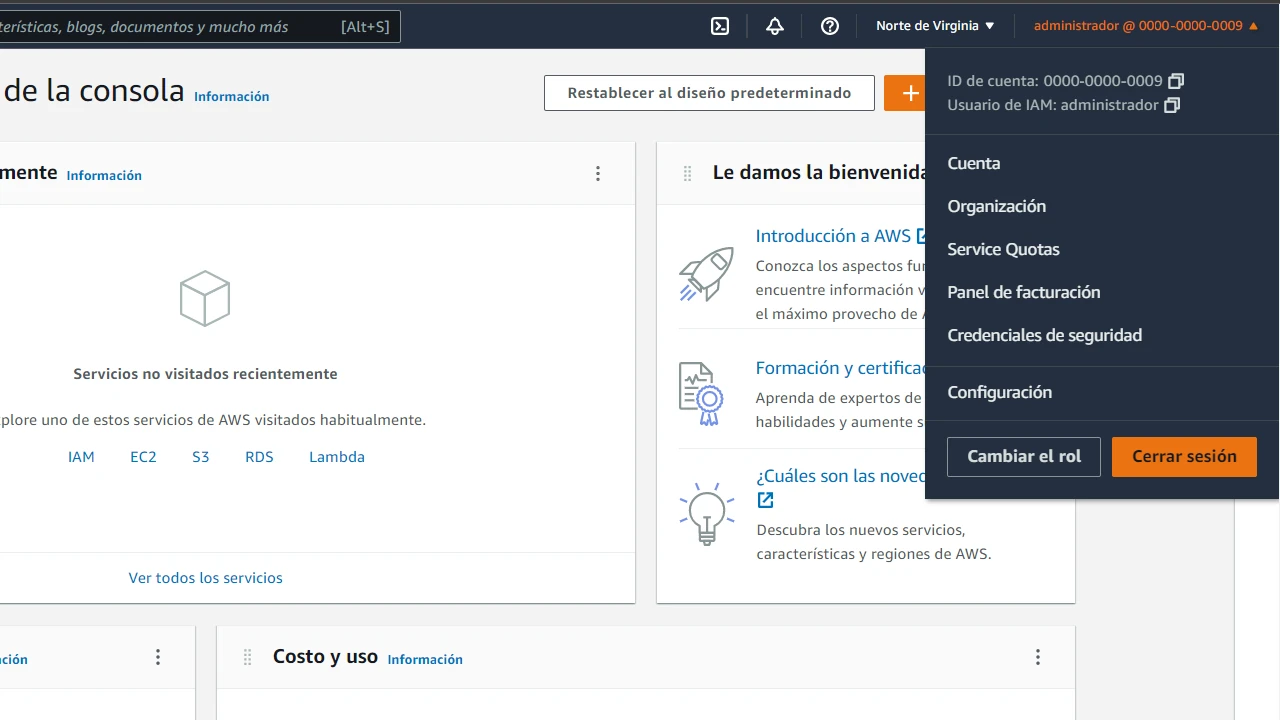Click the orange plus add widgets button
Screen dimensions: 1280x720
coord(905,93)
